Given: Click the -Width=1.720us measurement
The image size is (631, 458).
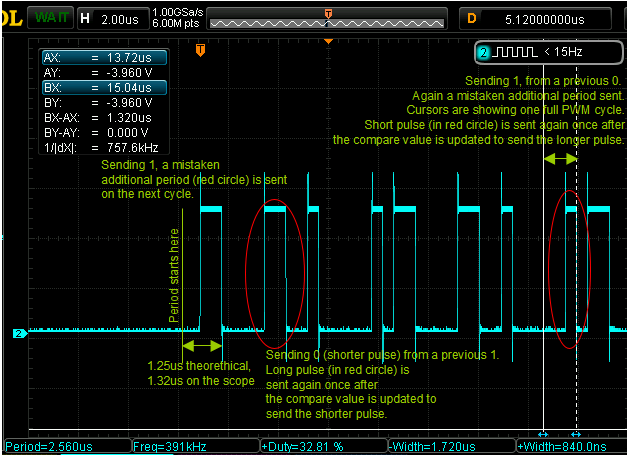Looking at the screenshot, I should tap(450, 446).
